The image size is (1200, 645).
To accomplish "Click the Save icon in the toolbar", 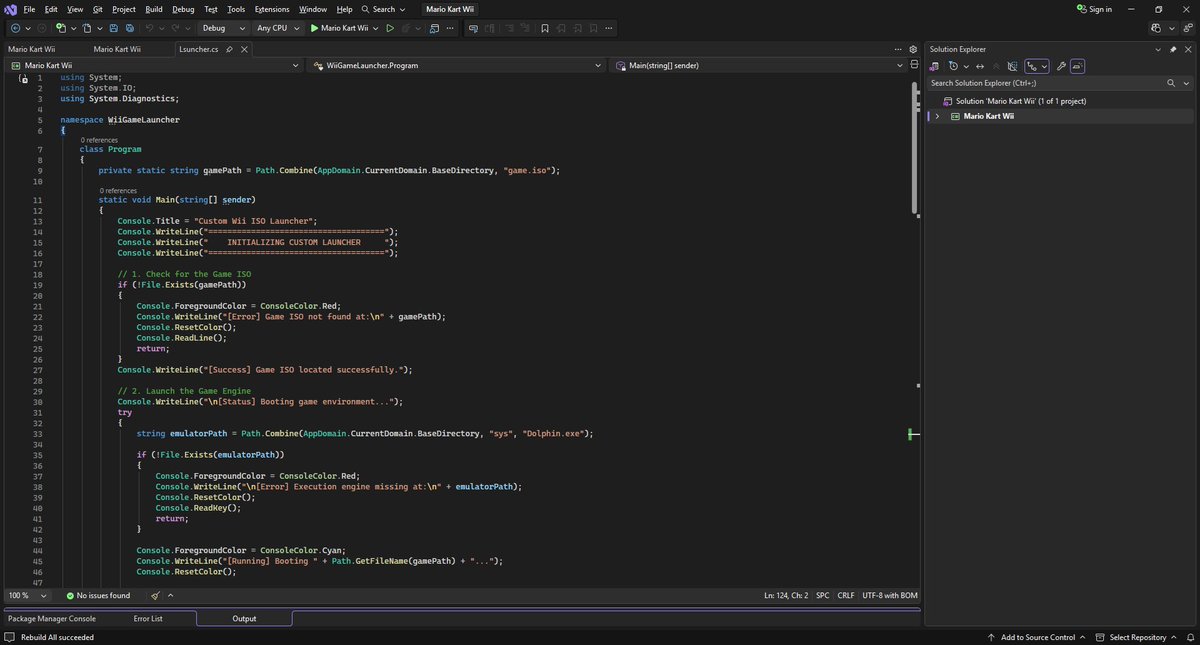I will point(114,28).
